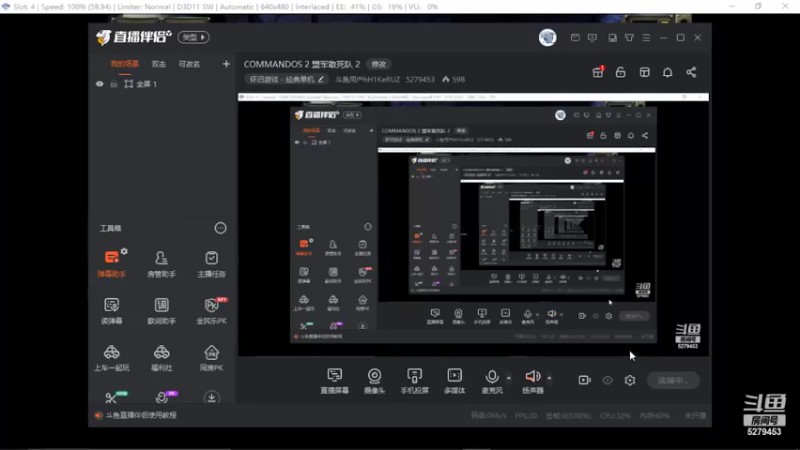Share the live room

pos(691,72)
